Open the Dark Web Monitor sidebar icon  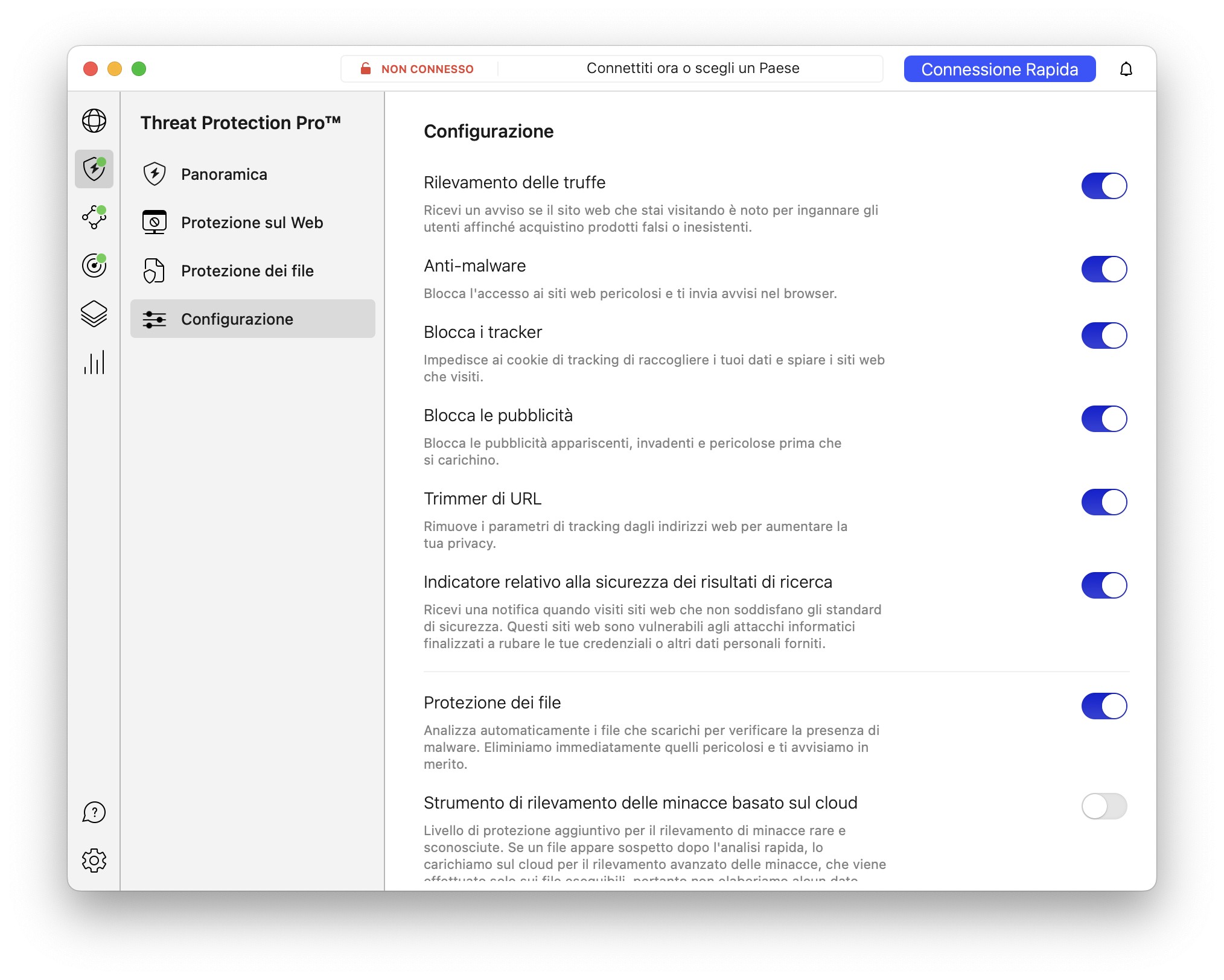click(94, 266)
